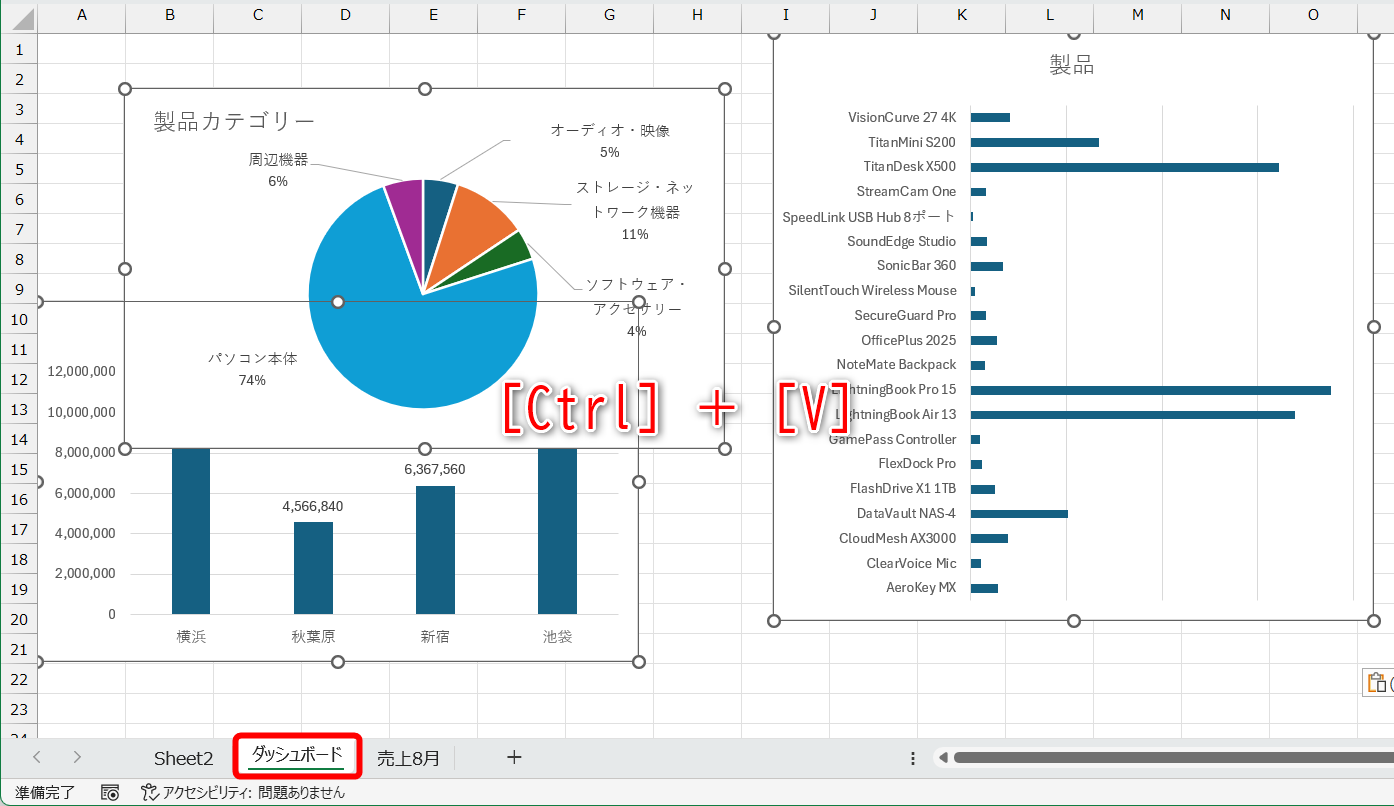Click the 6,367,560 data label

point(435,469)
